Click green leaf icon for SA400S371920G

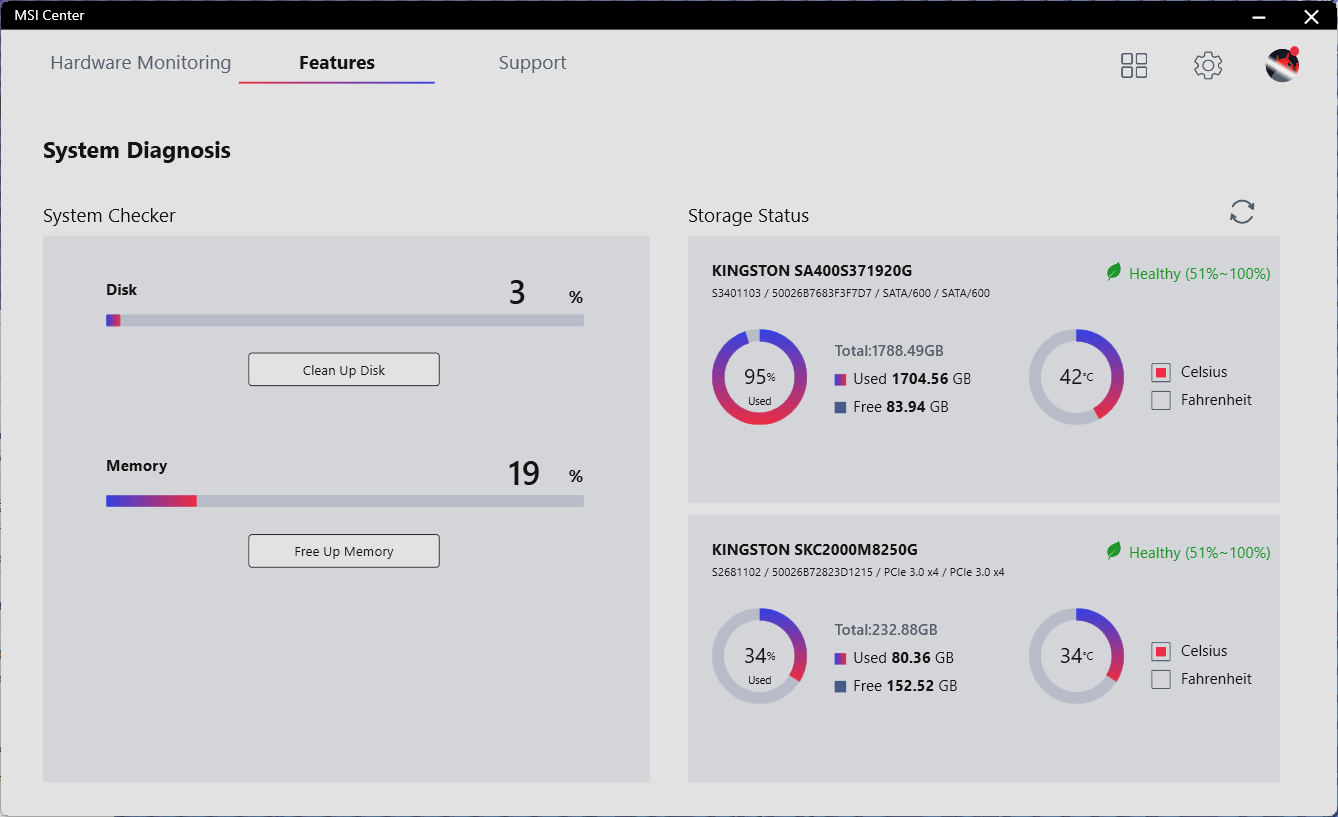click(x=1114, y=272)
